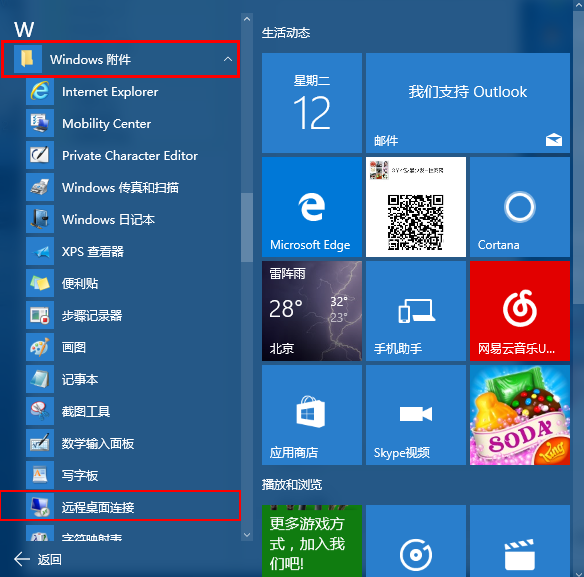
Task: Click the Private Character Editor label
Action: click(x=130, y=156)
